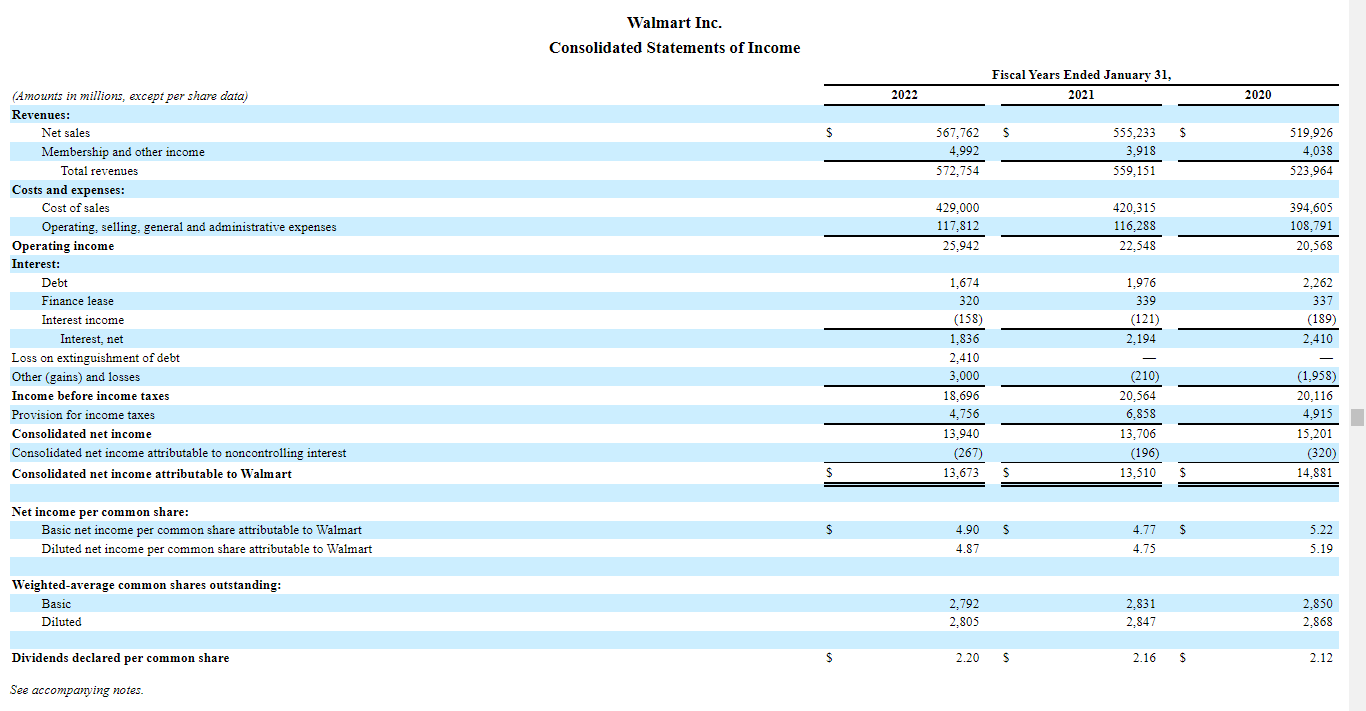1366x711 pixels.
Task: Click the 'Operating income' row label
Action: (63, 246)
